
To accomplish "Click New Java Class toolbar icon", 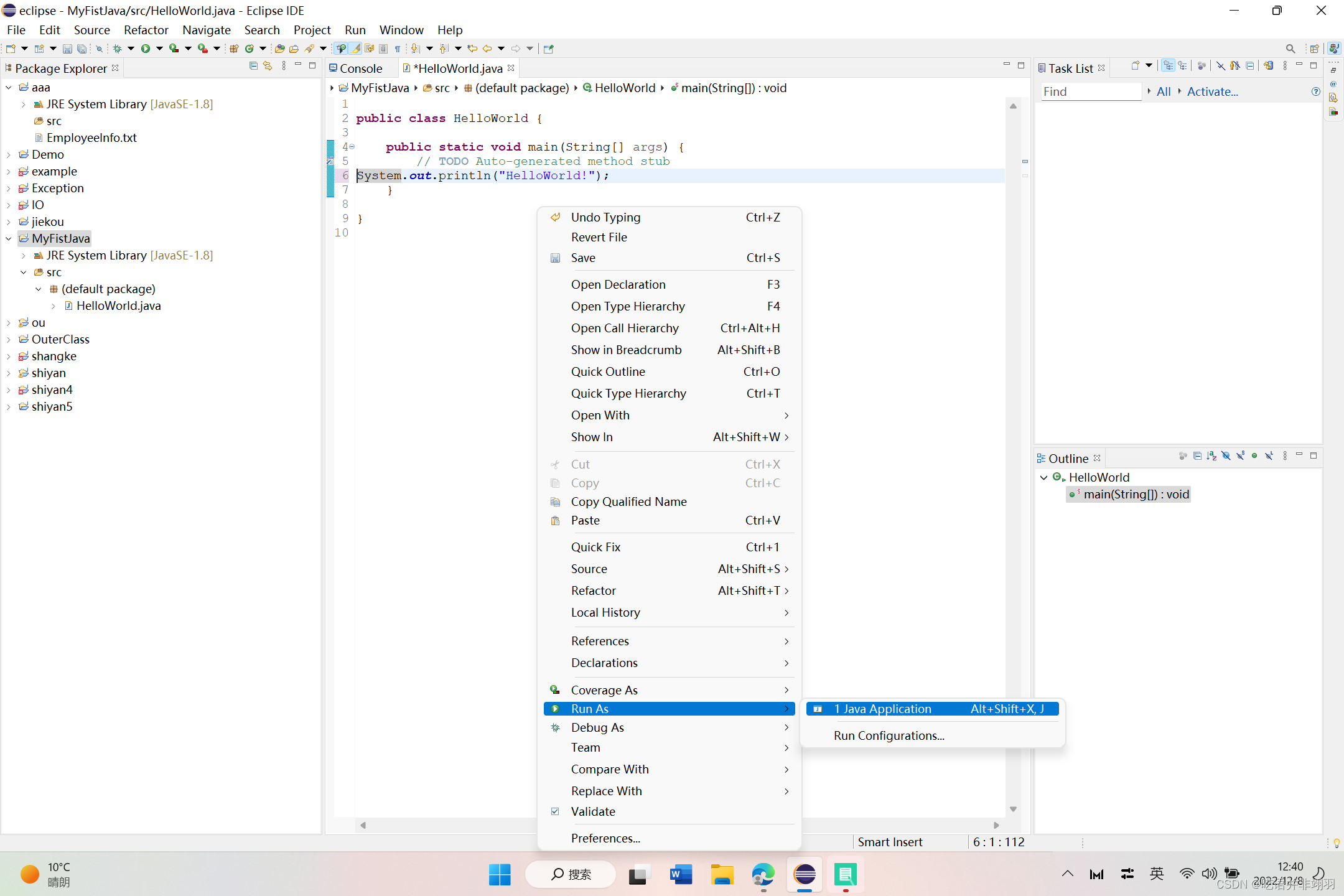I will [250, 49].
